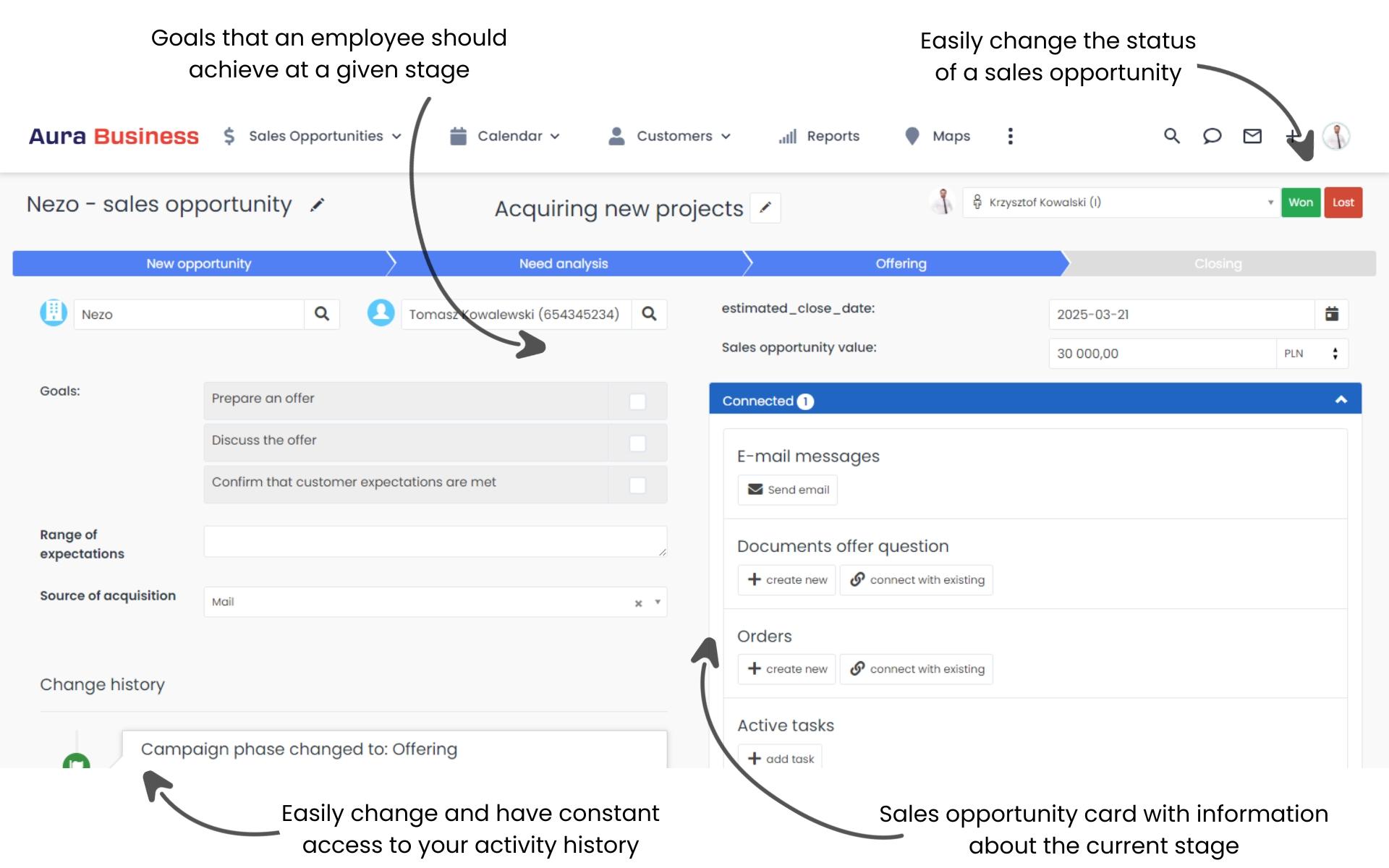This screenshot has height=868, width=1389.
Task: Click the Send email button
Action: pyautogui.click(x=787, y=490)
